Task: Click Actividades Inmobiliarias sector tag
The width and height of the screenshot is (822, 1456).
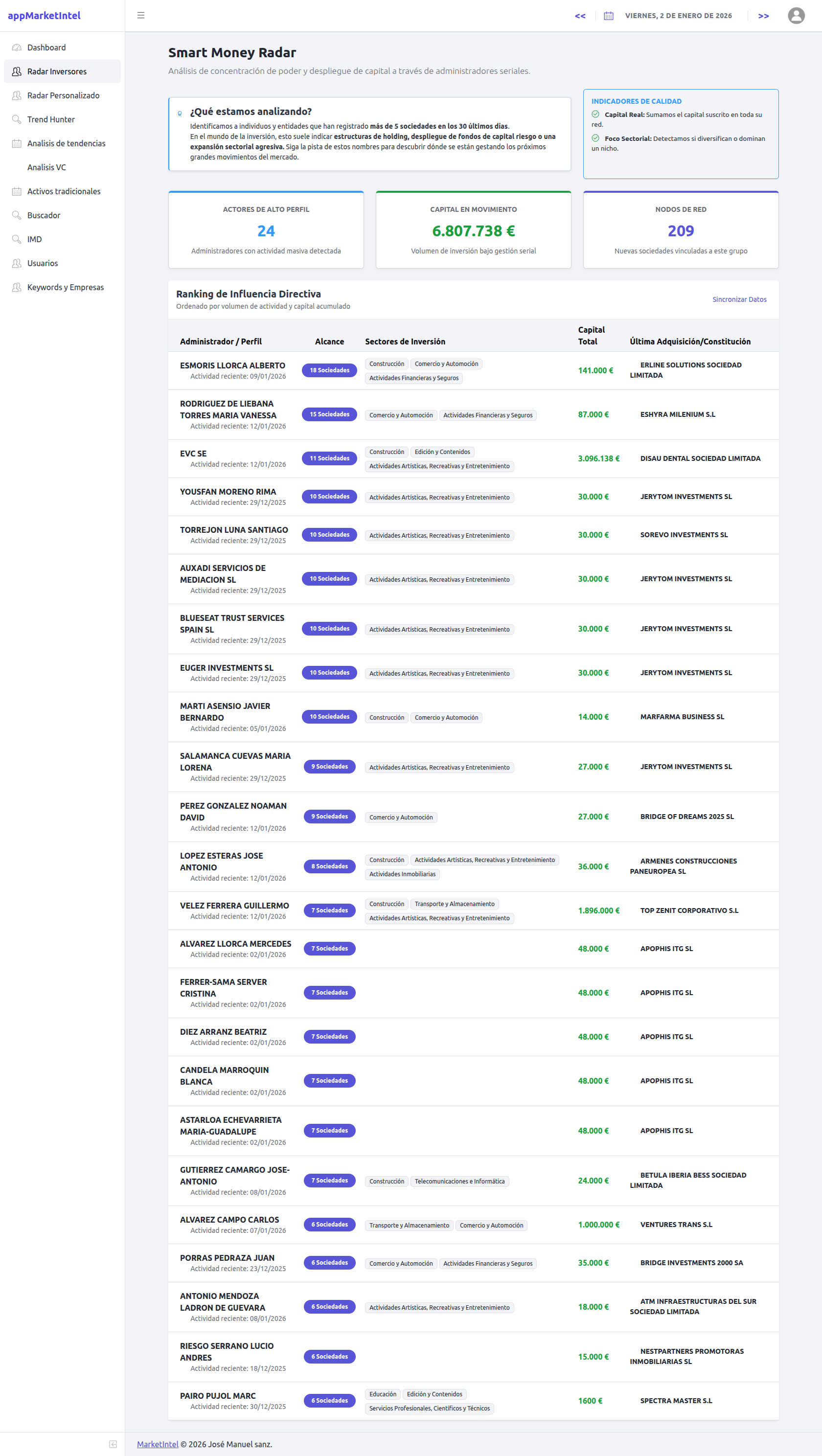Action: (402, 874)
